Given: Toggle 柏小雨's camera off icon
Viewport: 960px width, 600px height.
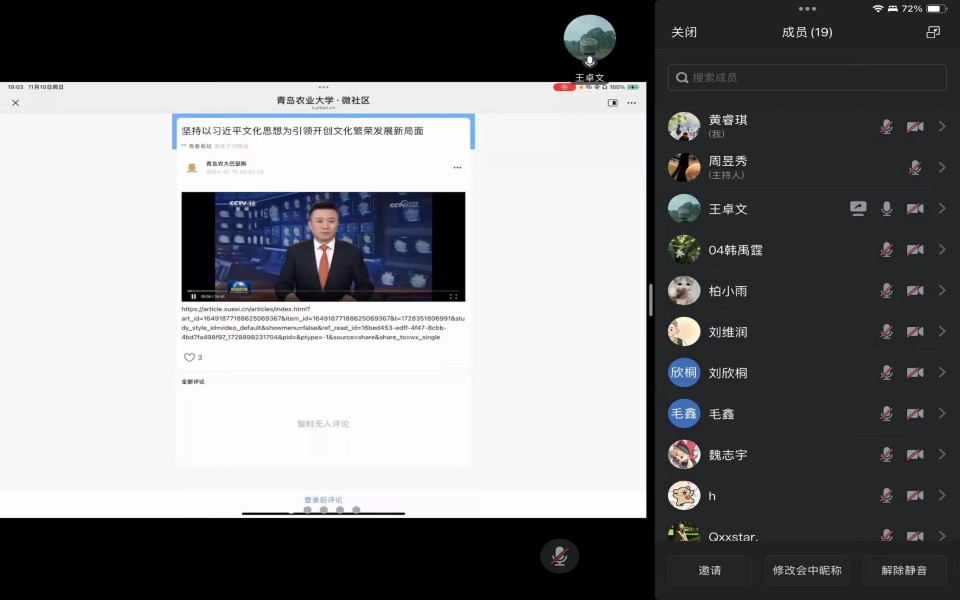Looking at the screenshot, I should (914, 290).
